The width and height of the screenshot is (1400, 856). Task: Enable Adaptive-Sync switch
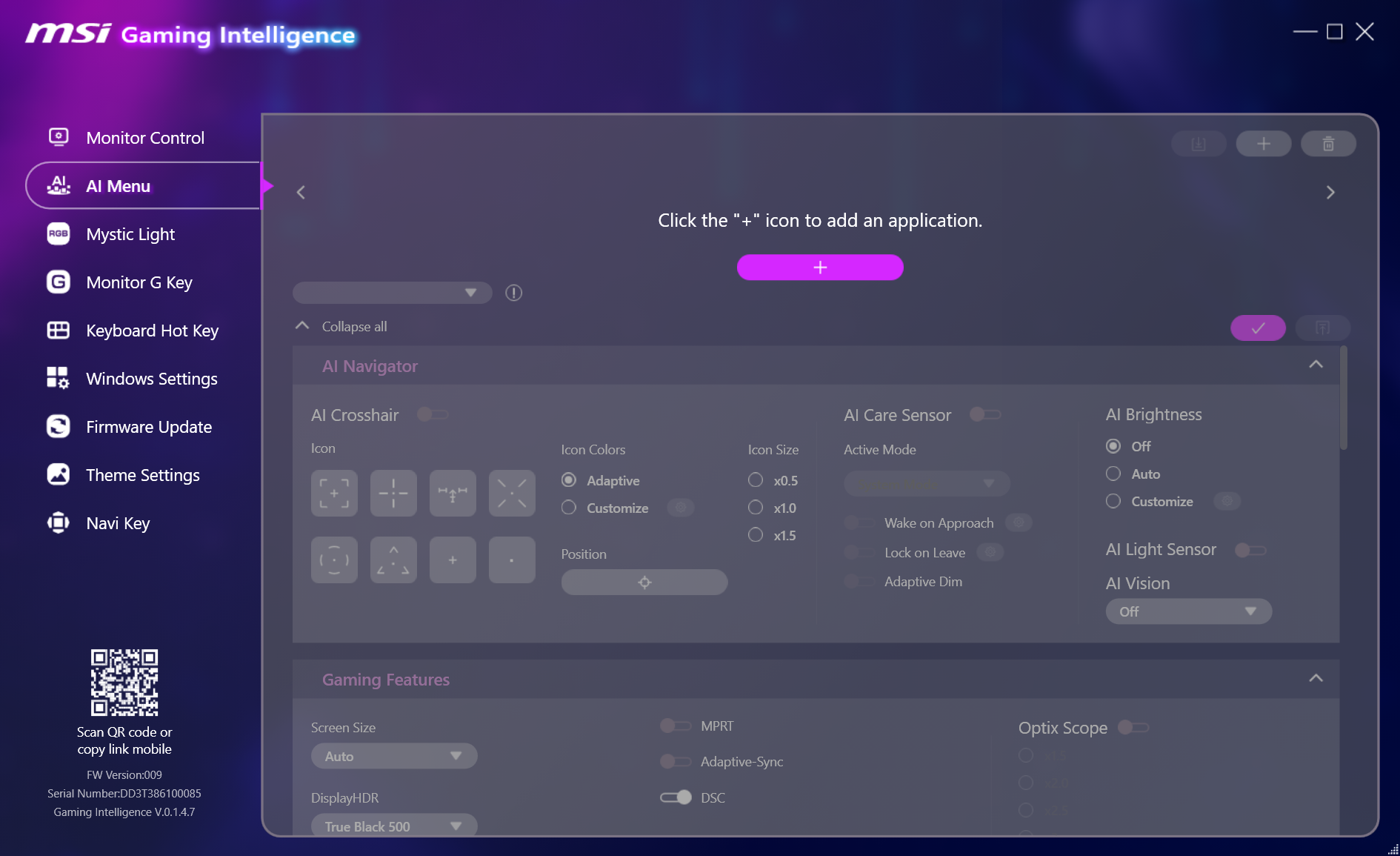click(x=676, y=761)
